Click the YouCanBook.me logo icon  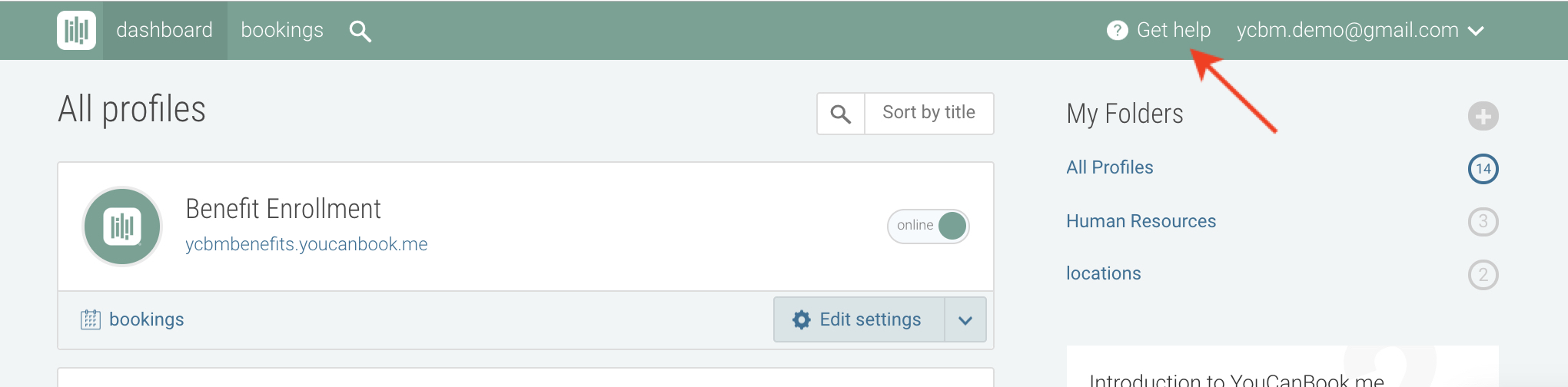pos(76,31)
